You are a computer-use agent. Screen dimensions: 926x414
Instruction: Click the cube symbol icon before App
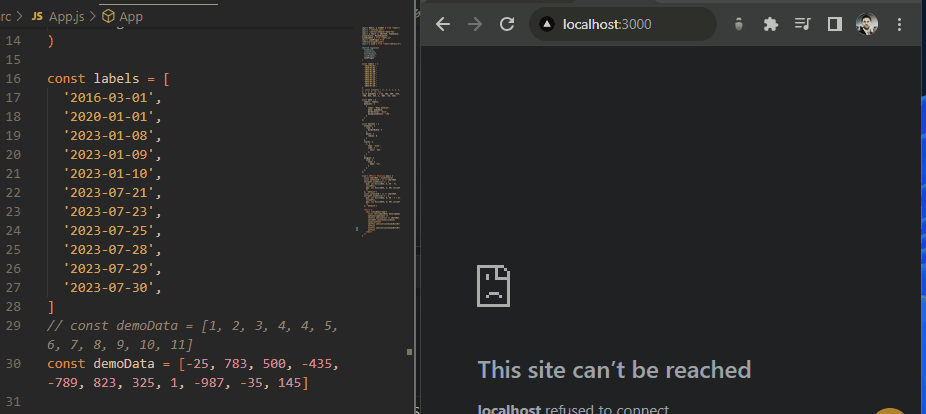(x=108, y=17)
